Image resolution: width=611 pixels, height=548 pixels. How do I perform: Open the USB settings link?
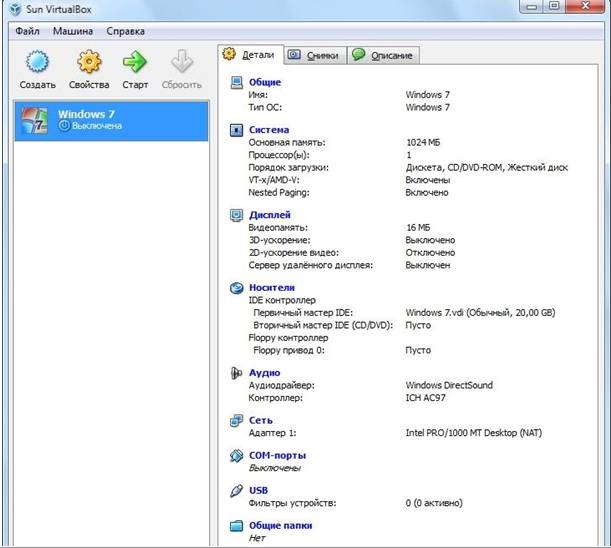click(x=258, y=491)
